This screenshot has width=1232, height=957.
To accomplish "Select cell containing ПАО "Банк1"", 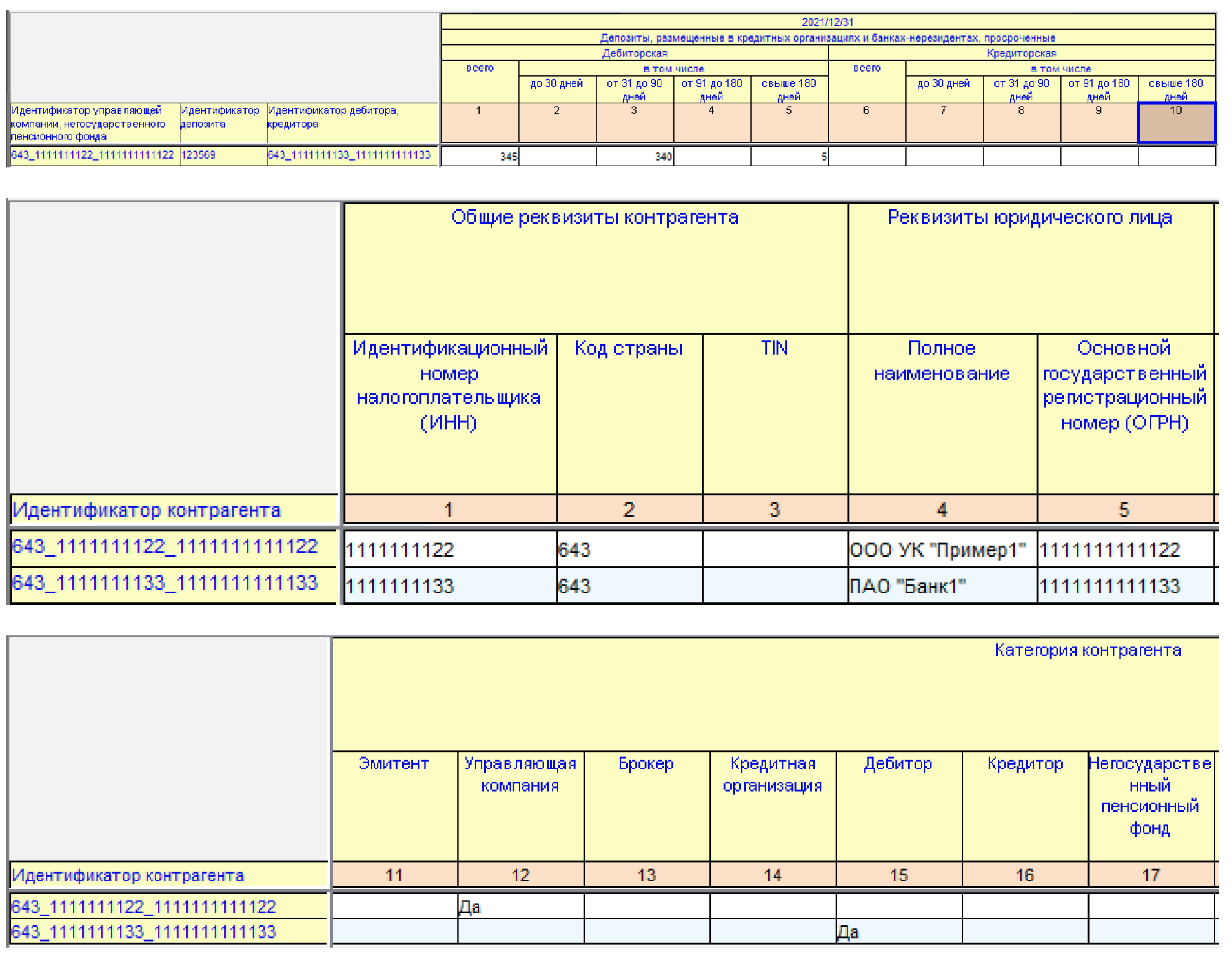I will coord(942,586).
